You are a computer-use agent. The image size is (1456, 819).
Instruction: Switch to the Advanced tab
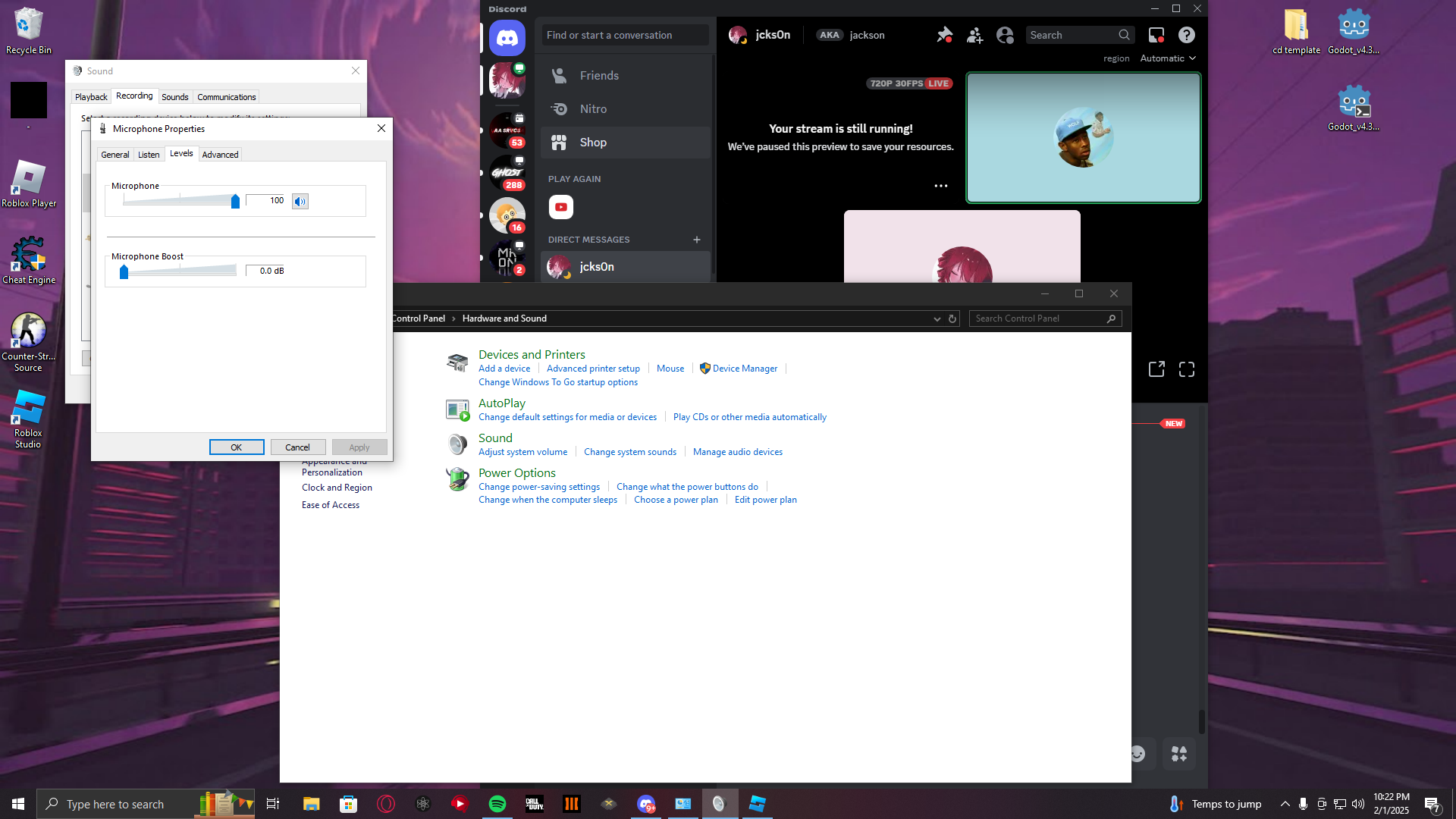point(220,155)
